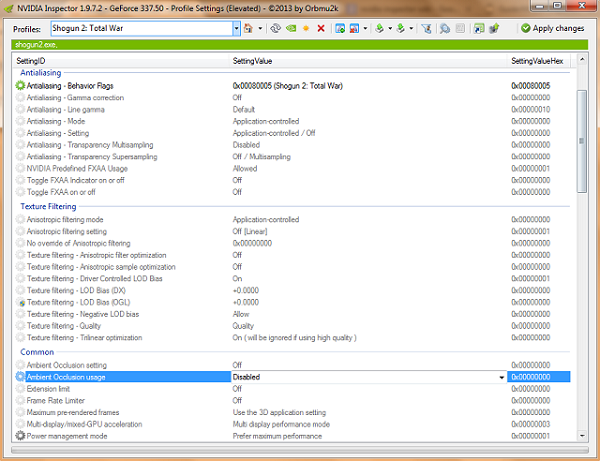Toggle the funnel filter icon in the toolbar

[426, 28]
